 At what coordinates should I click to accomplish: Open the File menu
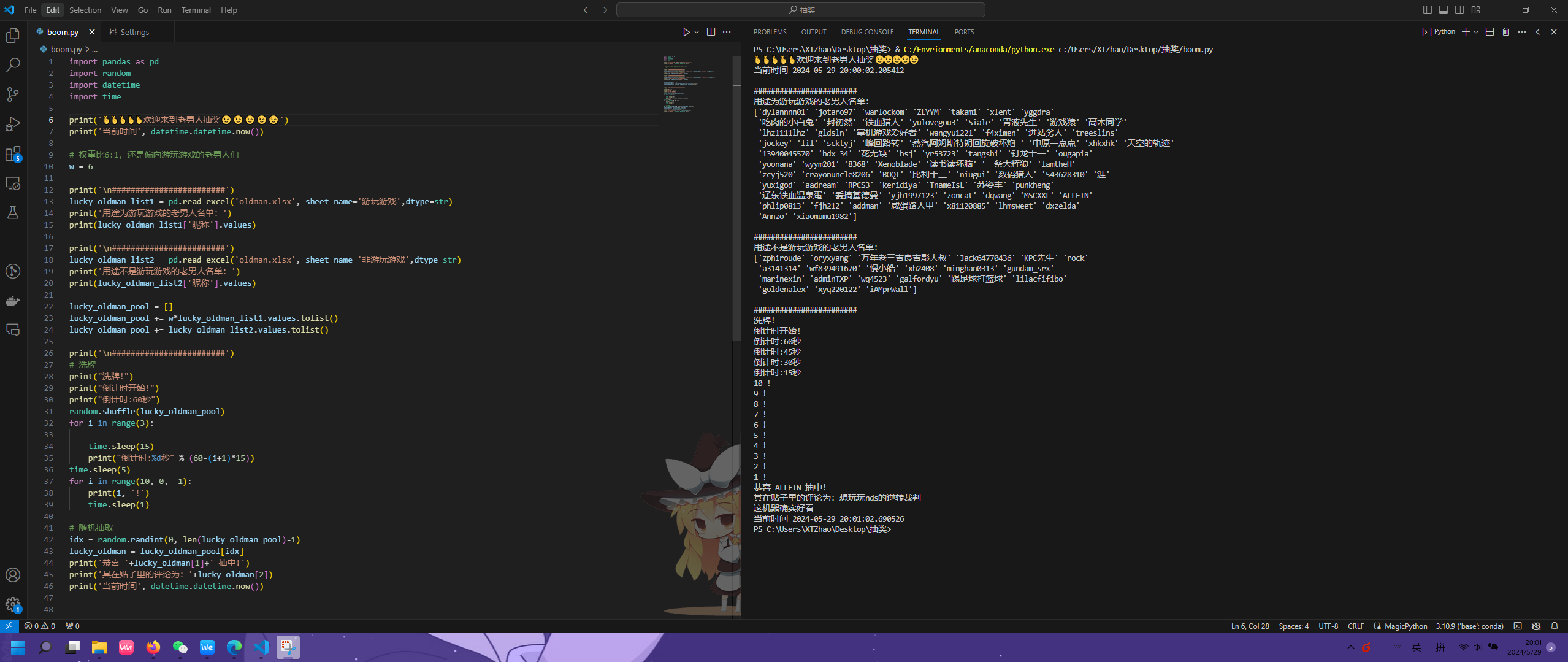click(30, 10)
